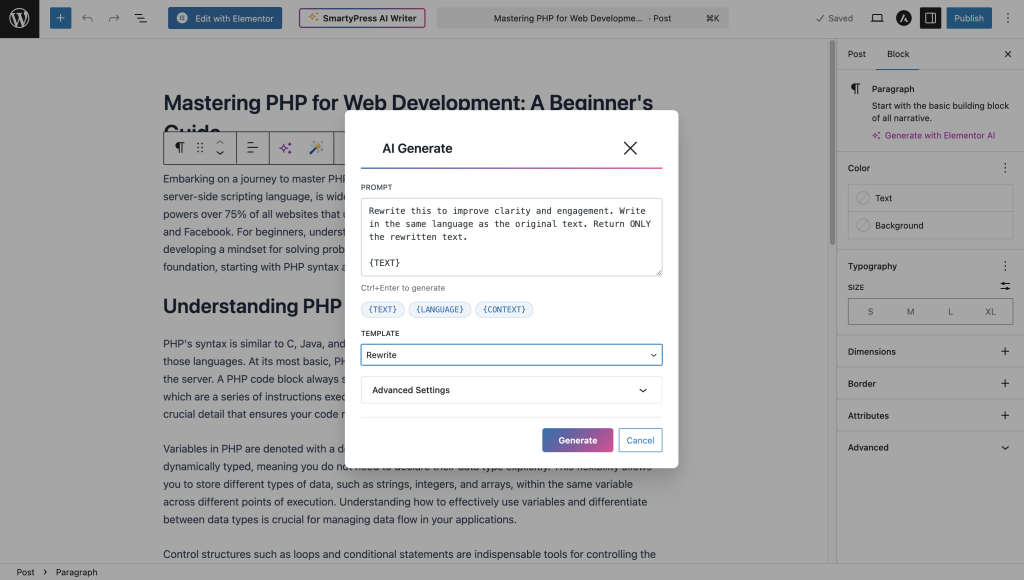
Task: Select the XL font size option
Action: (990, 311)
